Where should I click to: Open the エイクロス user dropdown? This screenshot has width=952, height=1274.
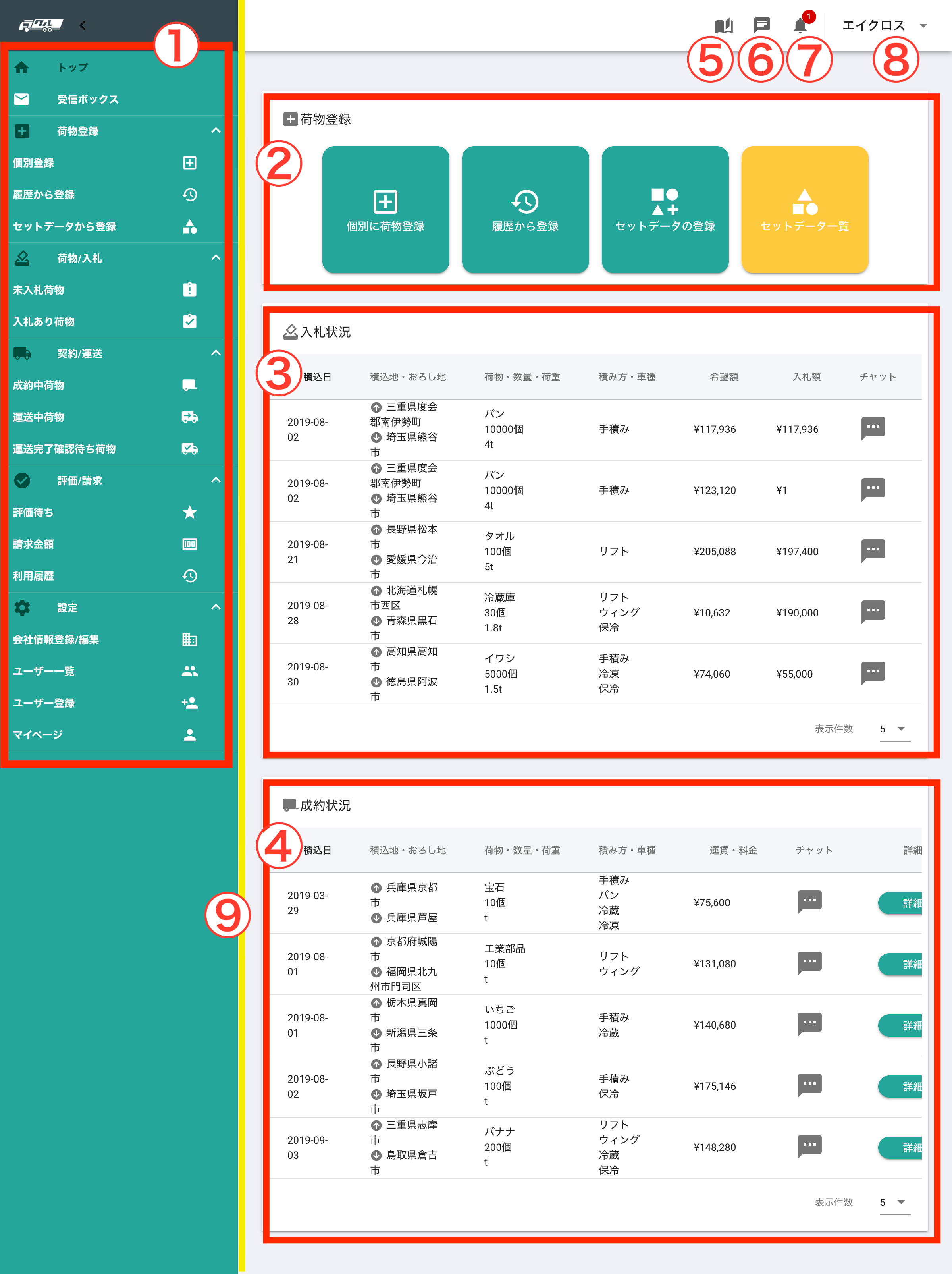coord(885,25)
